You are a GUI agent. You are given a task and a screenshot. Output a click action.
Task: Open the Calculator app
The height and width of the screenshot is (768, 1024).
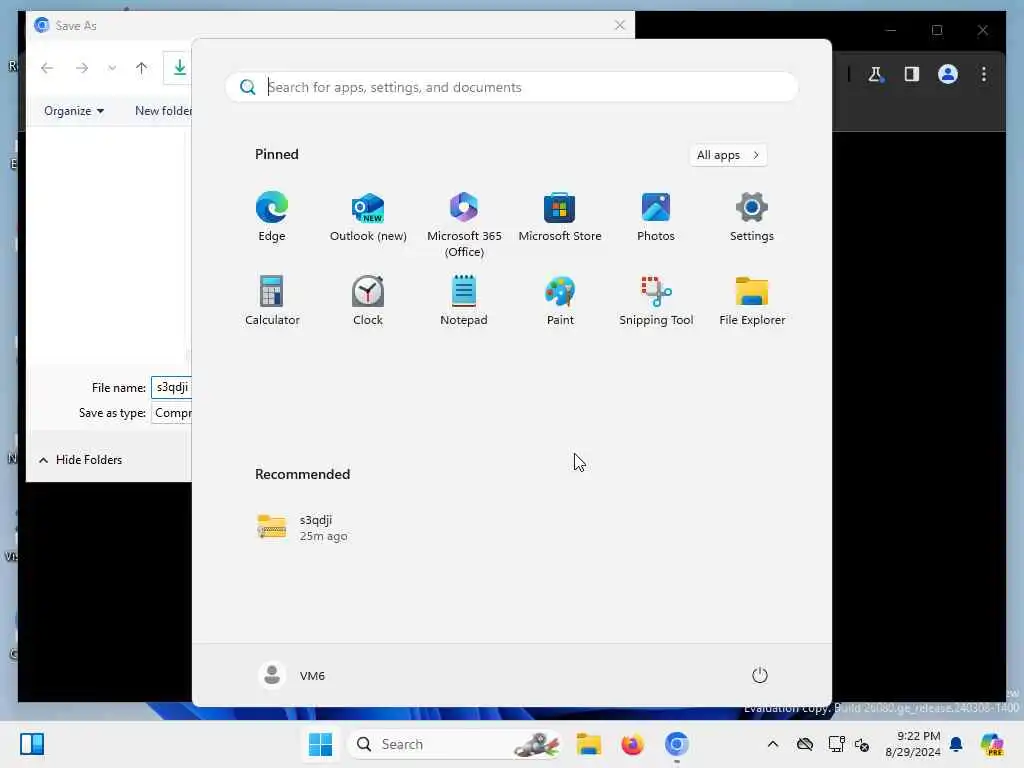(272, 300)
